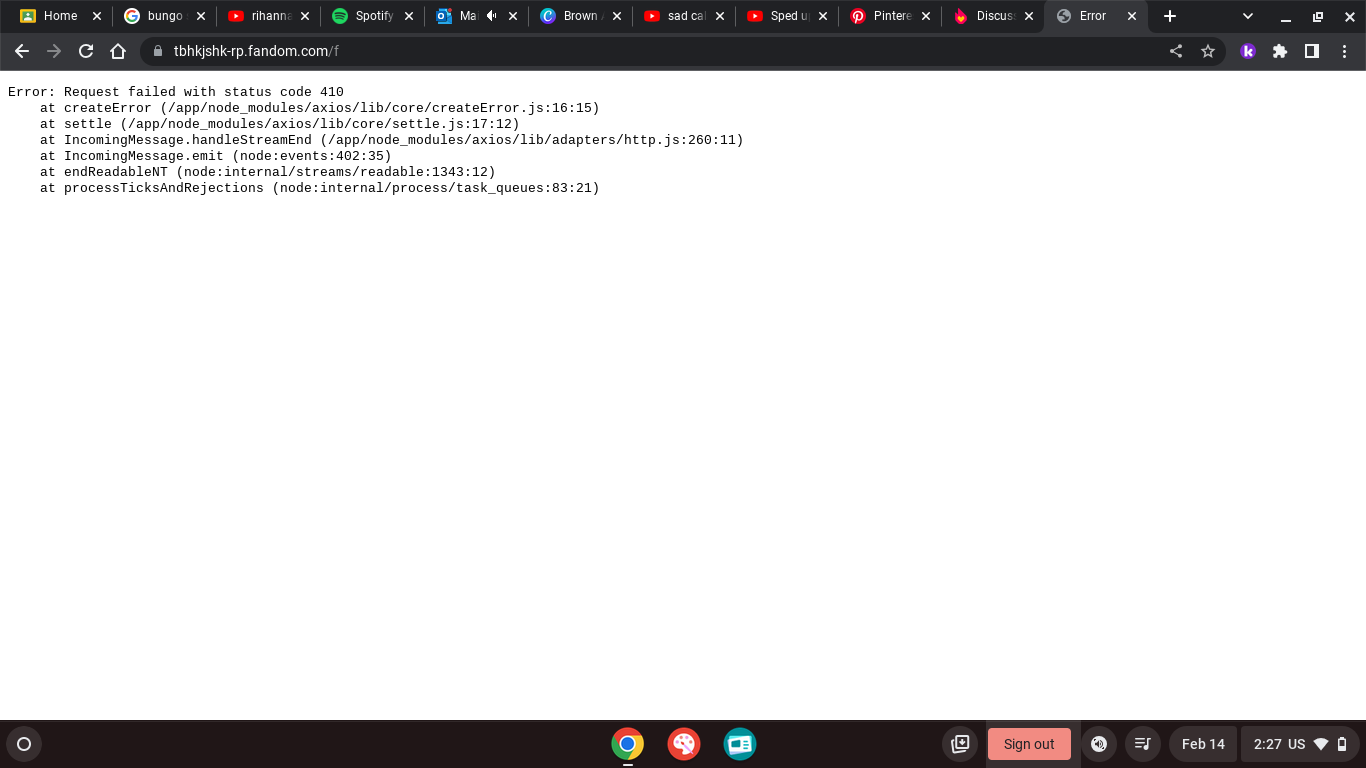
Task: Open media controls in the status tray
Action: [x=1143, y=743]
